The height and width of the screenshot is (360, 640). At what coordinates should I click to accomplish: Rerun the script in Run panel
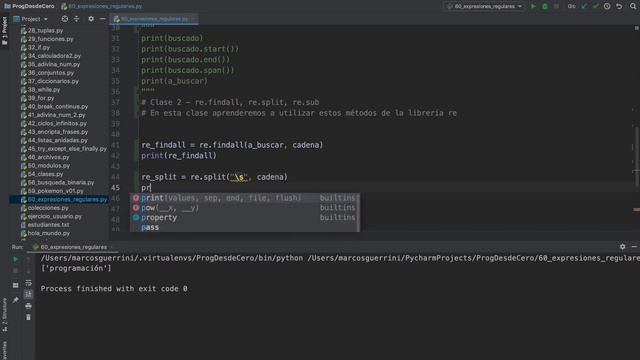(16, 259)
